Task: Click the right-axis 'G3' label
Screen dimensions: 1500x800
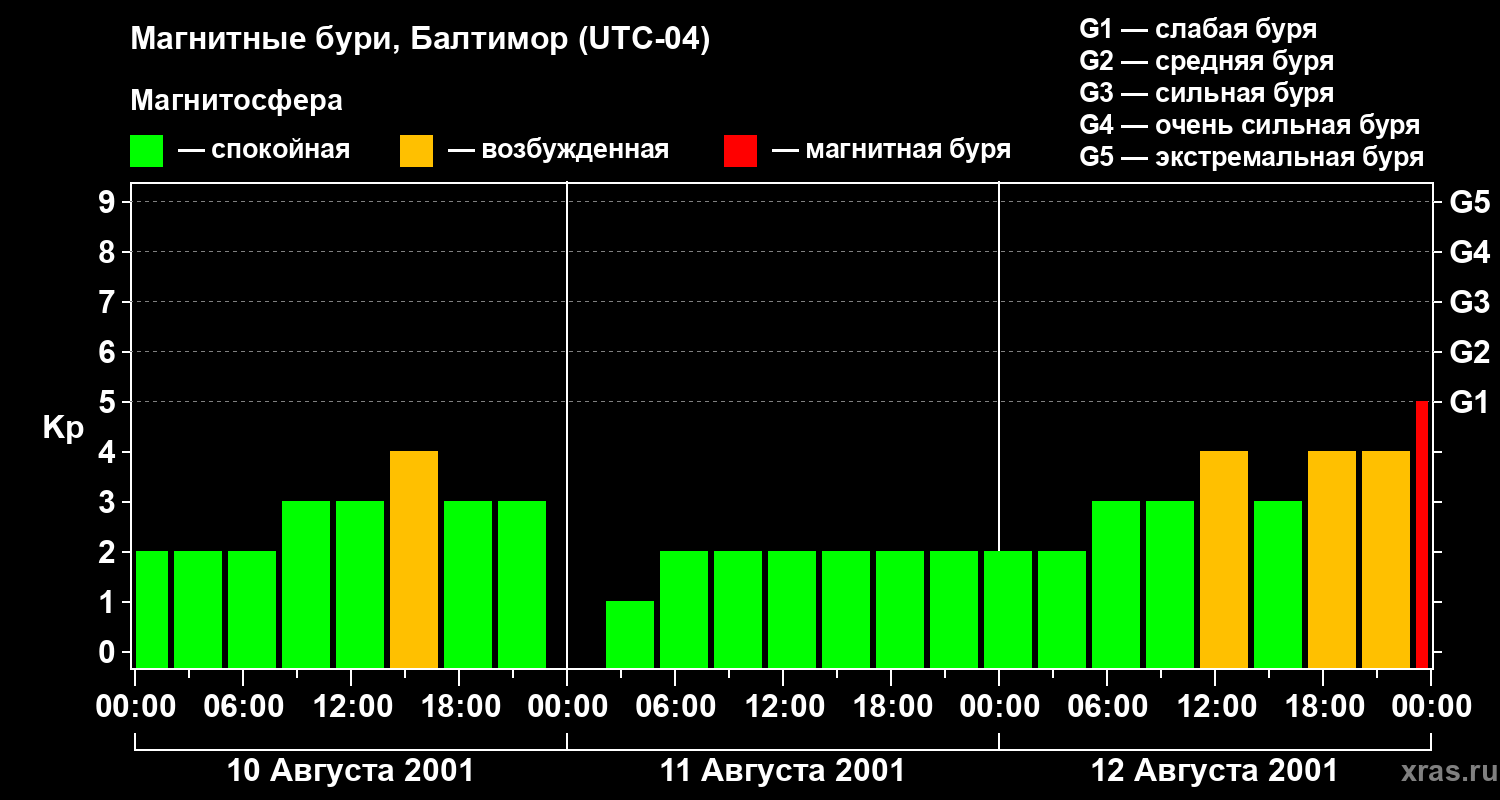Action: pyautogui.click(x=1469, y=302)
